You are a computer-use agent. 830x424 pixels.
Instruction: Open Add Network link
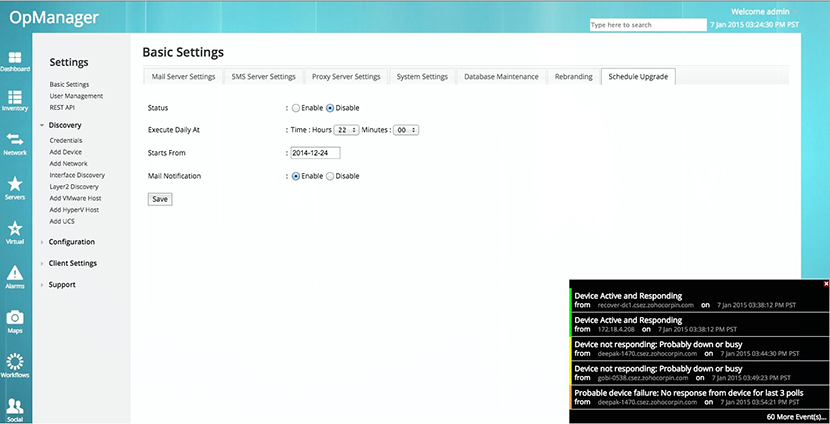point(68,164)
